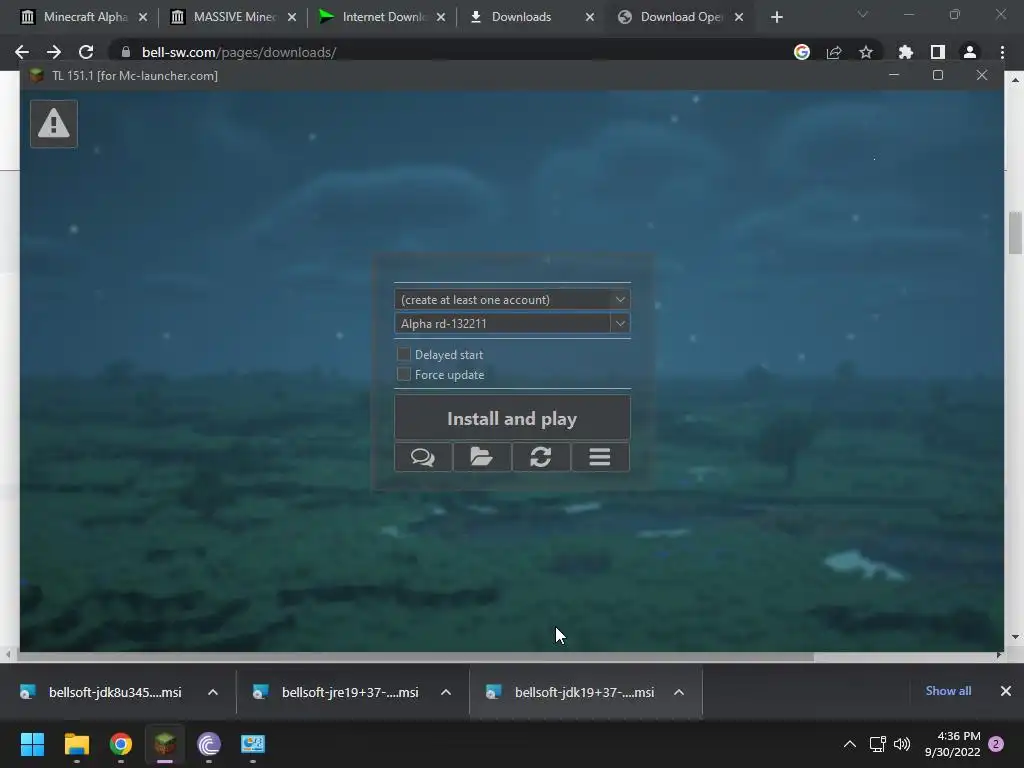The height and width of the screenshot is (768, 1024).
Task: Expand the Alpha rd-132211 version dropdown
Action: click(620, 323)
